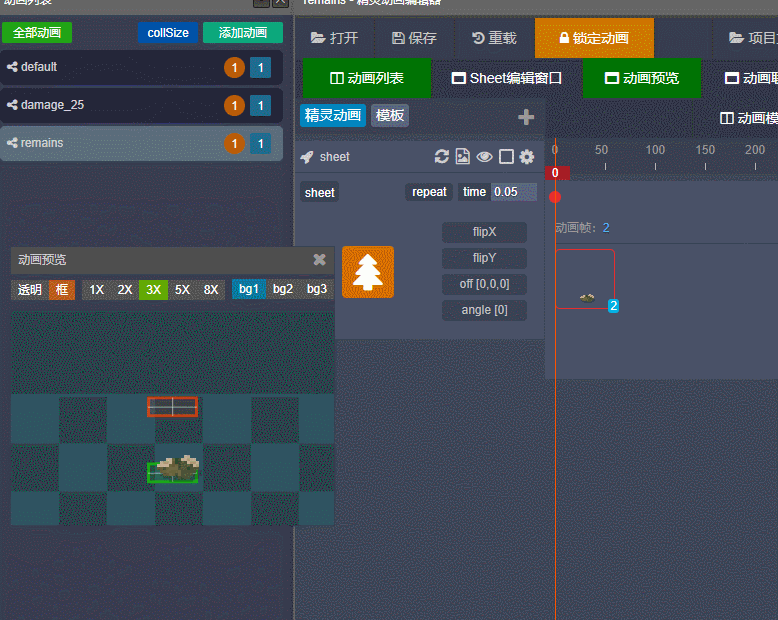Set the preview zoom to 5X
Screen dimensions: 778x620
coord(182,290)
